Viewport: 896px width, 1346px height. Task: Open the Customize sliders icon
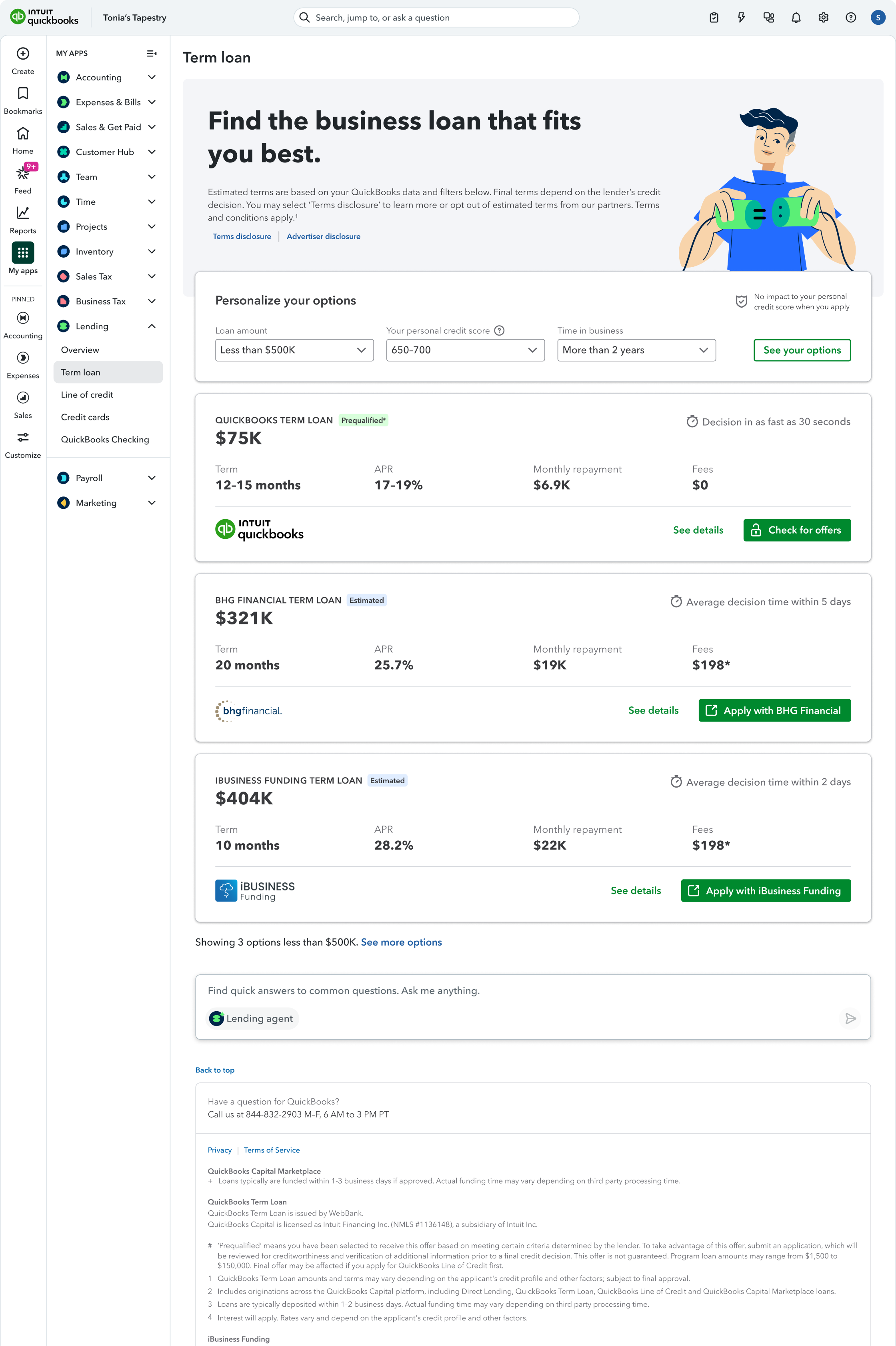coord(23,438)
